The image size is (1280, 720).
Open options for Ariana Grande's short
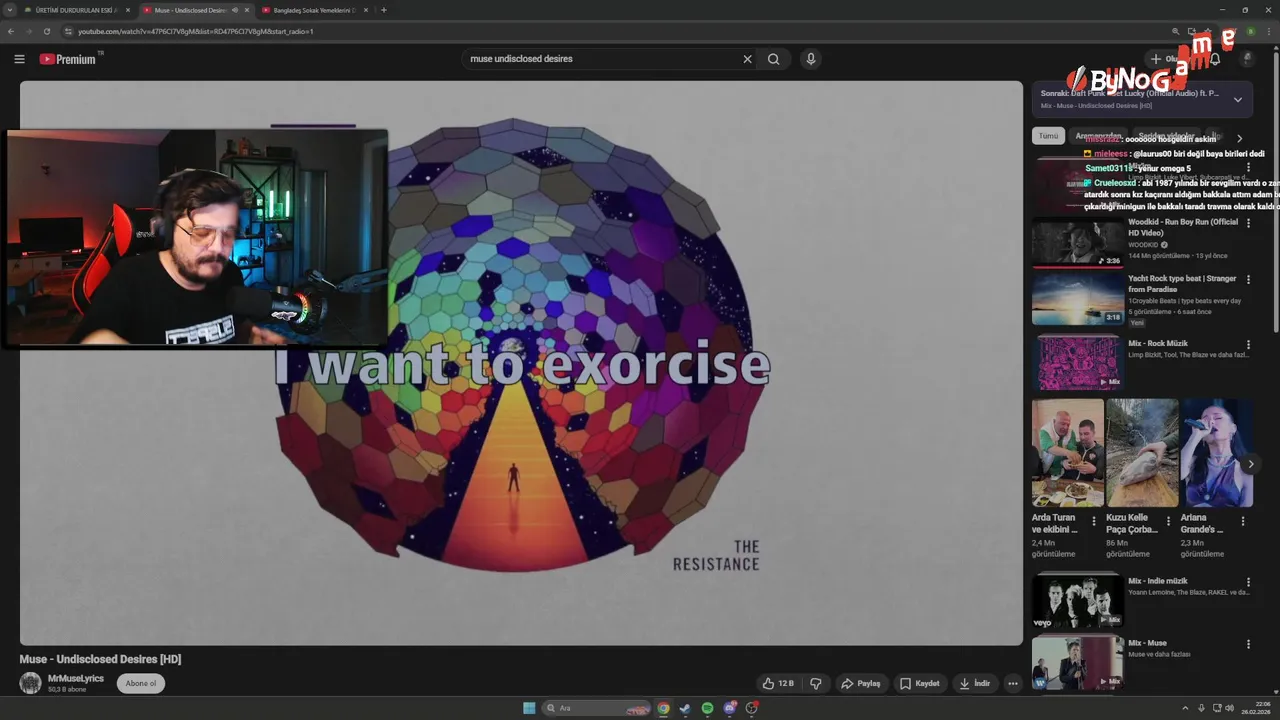(x=1243, y=521)
